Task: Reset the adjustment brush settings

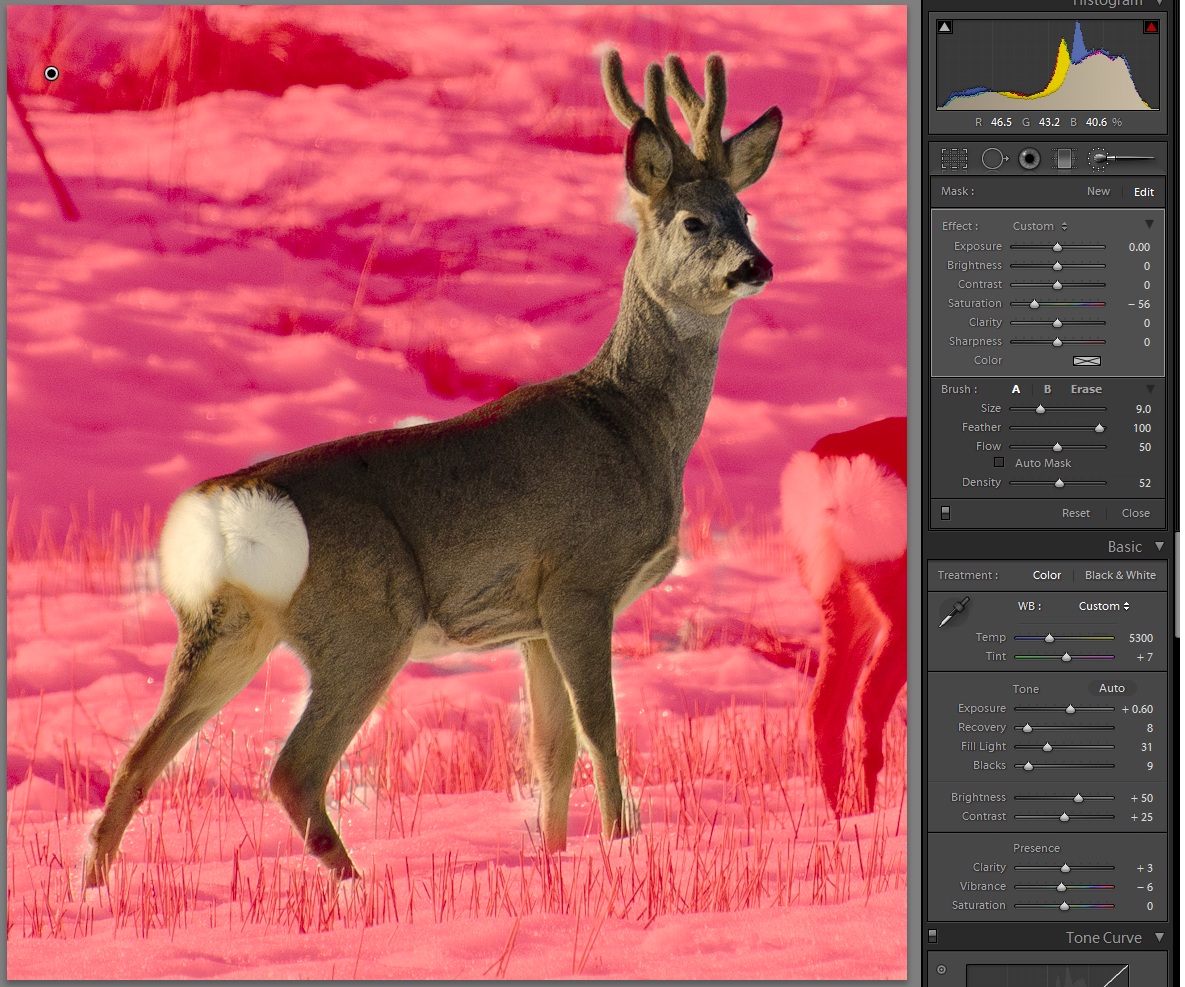Action: [x=1075, y=513]
